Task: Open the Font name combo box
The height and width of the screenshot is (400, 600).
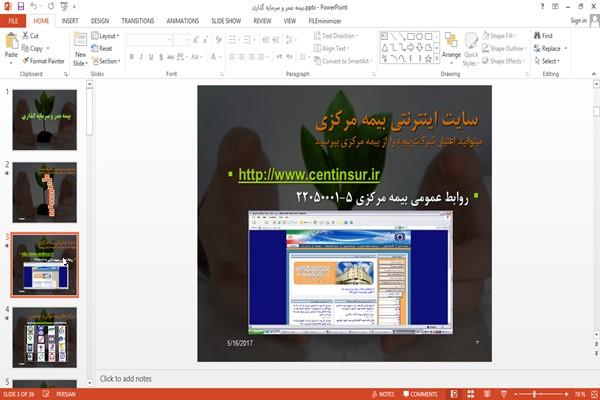Action: point(149,40)
